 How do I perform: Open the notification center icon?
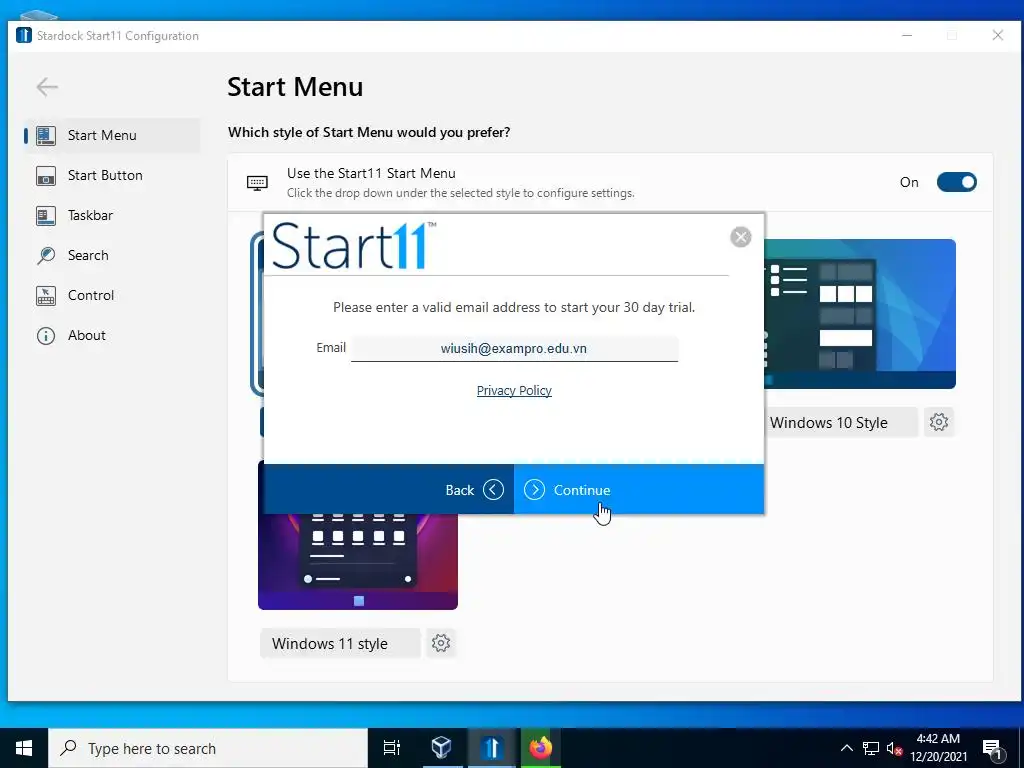pyautogui.click(x=993, y=749)
